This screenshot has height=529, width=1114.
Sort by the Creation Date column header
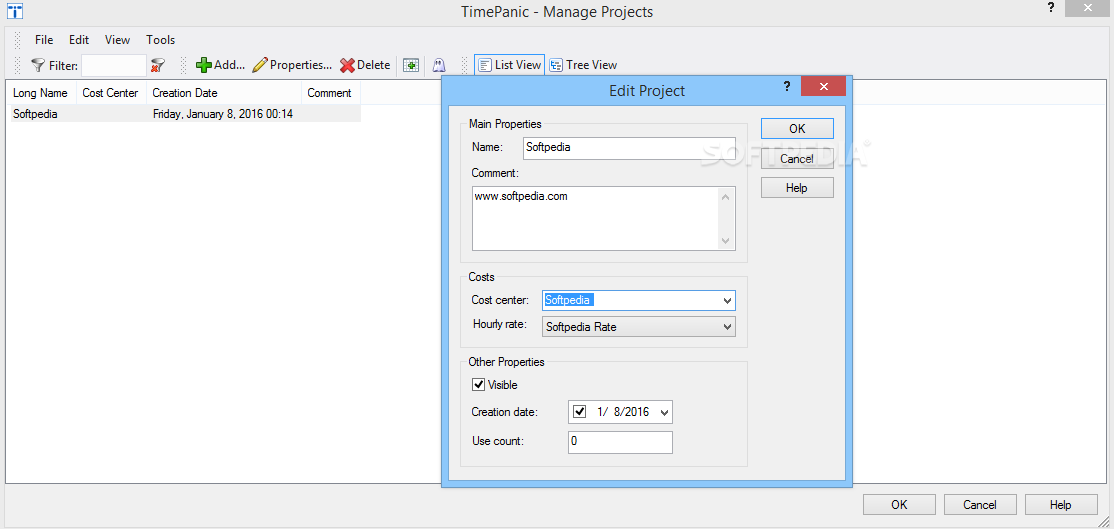[224, 93]
